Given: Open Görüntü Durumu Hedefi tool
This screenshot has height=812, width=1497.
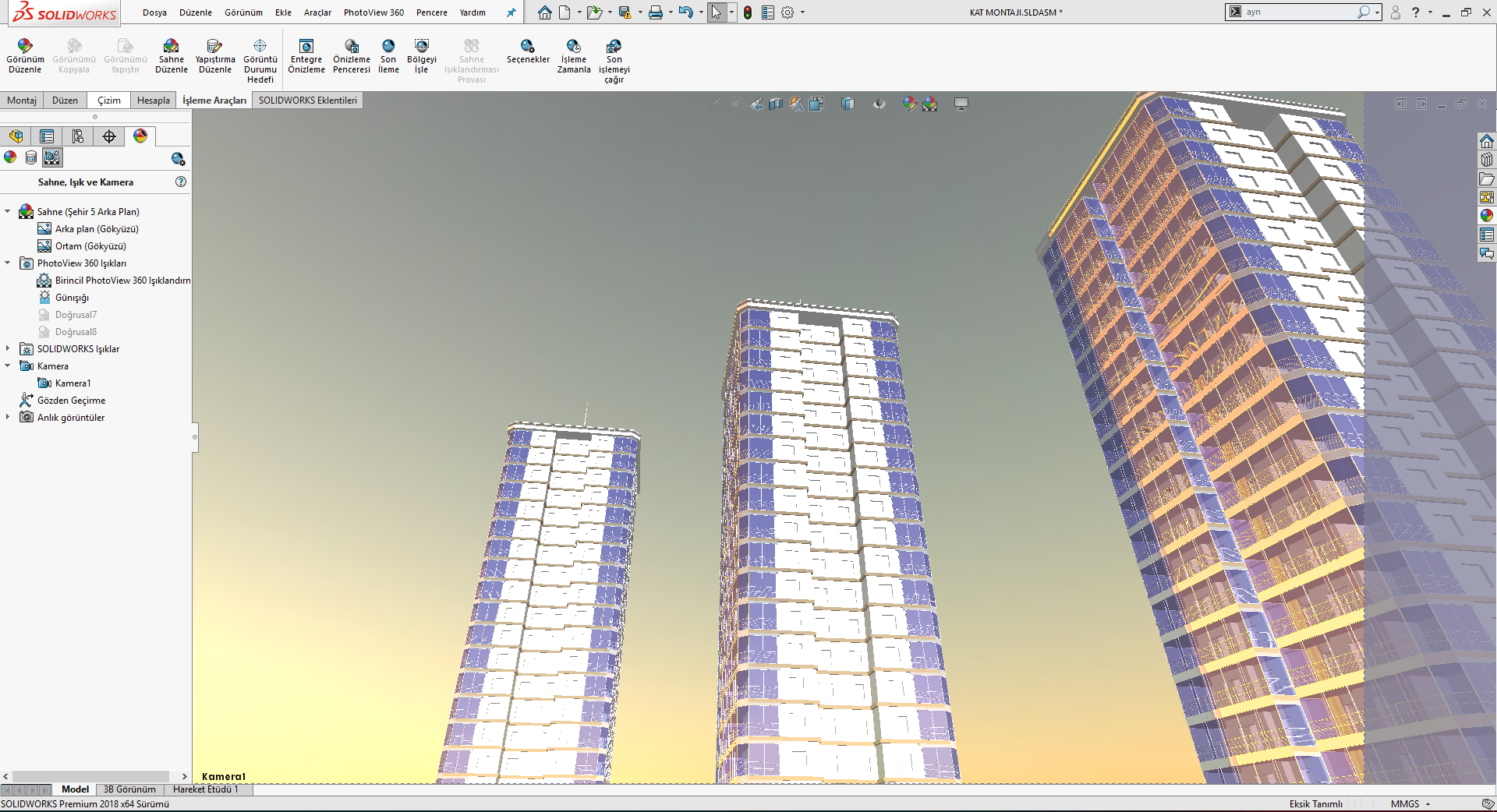Looking at the screenshot, I should tap(260, 61).
